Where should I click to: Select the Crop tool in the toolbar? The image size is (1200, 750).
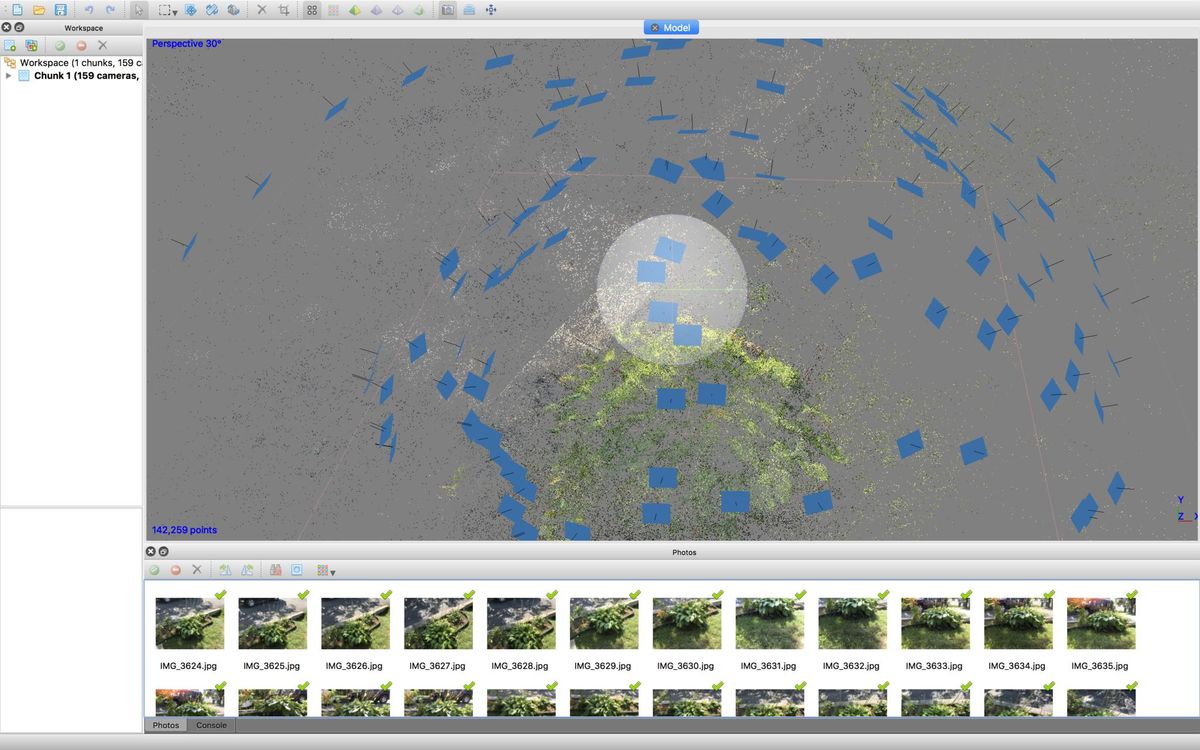pyautogui.click(x=284, y=10)
